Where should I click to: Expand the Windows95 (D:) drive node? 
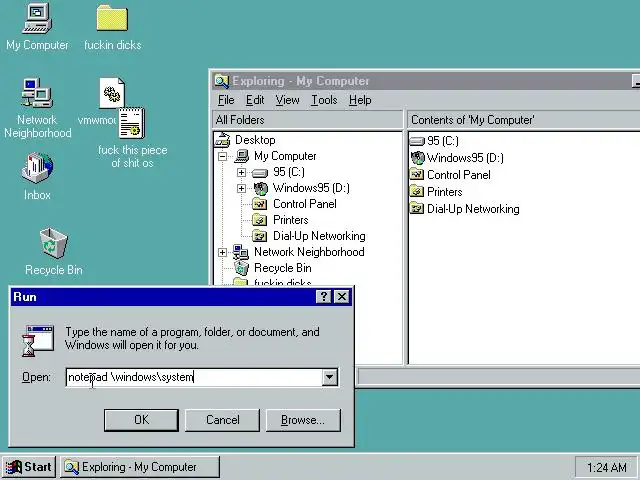click(241, 188)
